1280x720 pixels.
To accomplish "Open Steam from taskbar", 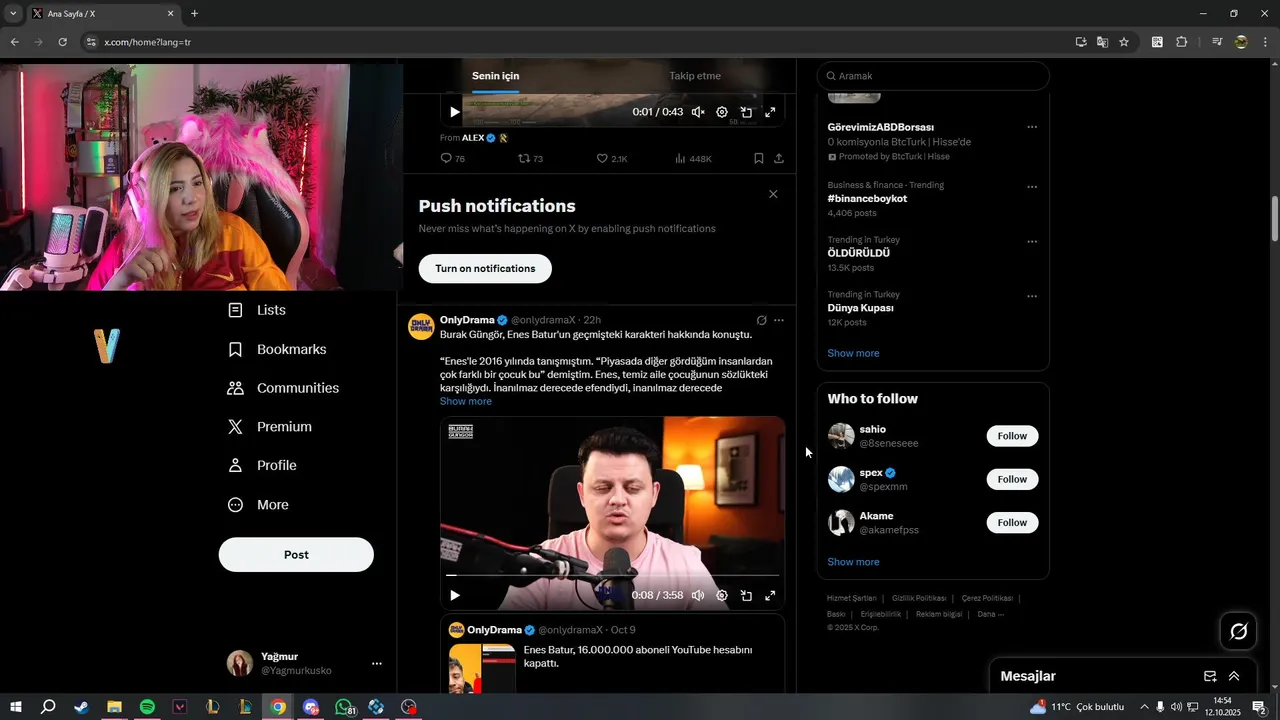I will [81, 707].
